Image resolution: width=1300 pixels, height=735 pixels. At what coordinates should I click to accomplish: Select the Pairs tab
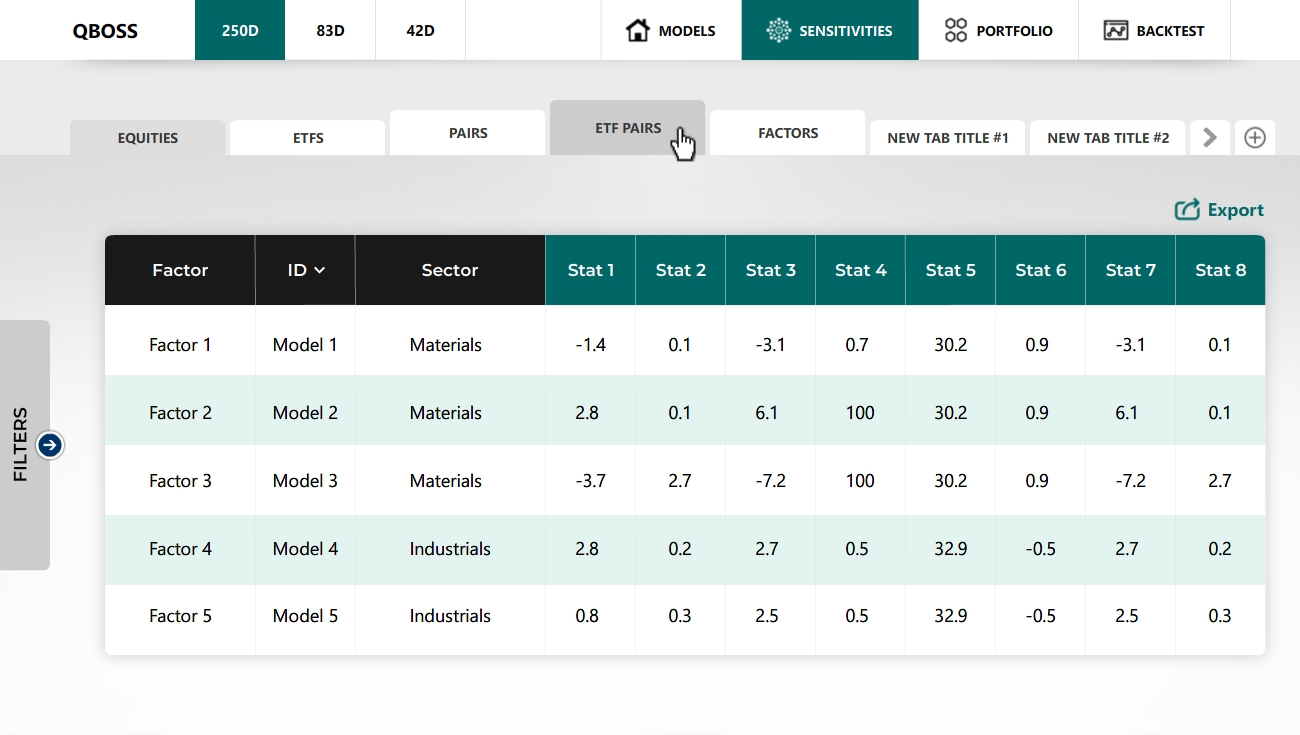pyautogui.click(x=468, y=133)
